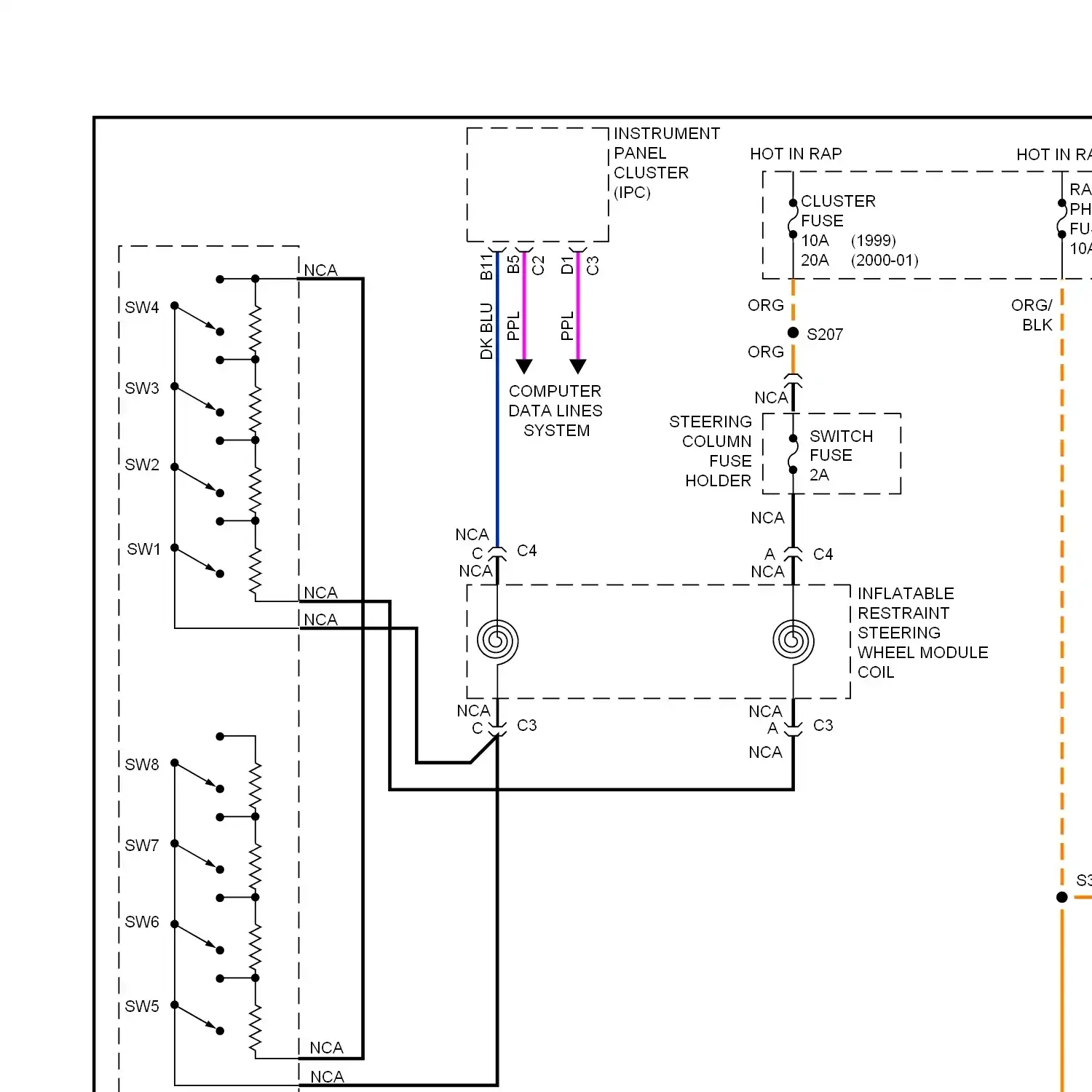Viewport: 1092px width, 1092px height.
Task: Click the cluster fuse symbol
Action: coord(793,218)
